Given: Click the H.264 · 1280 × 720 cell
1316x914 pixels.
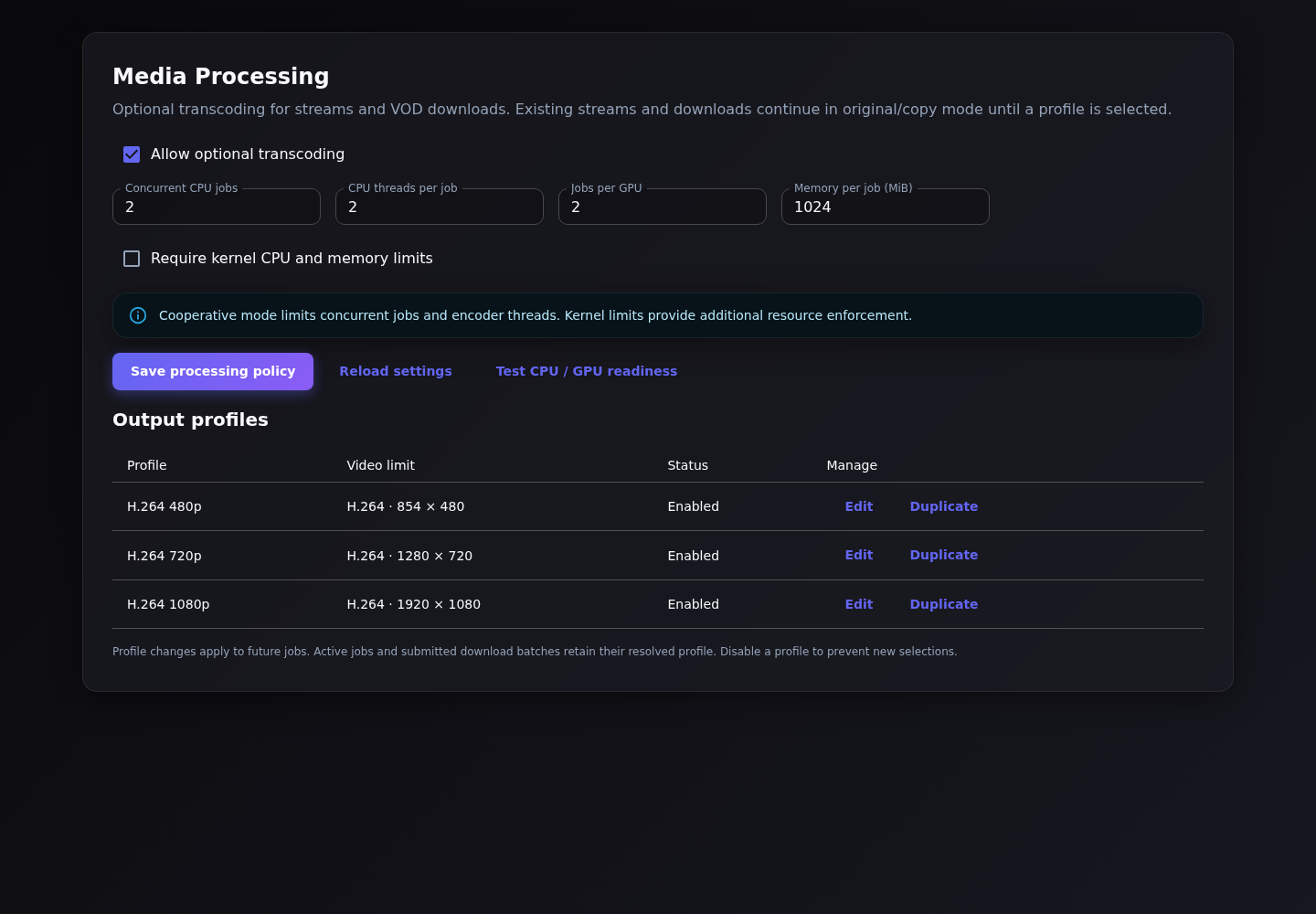Looking at the screenshot, I should 409,556.
